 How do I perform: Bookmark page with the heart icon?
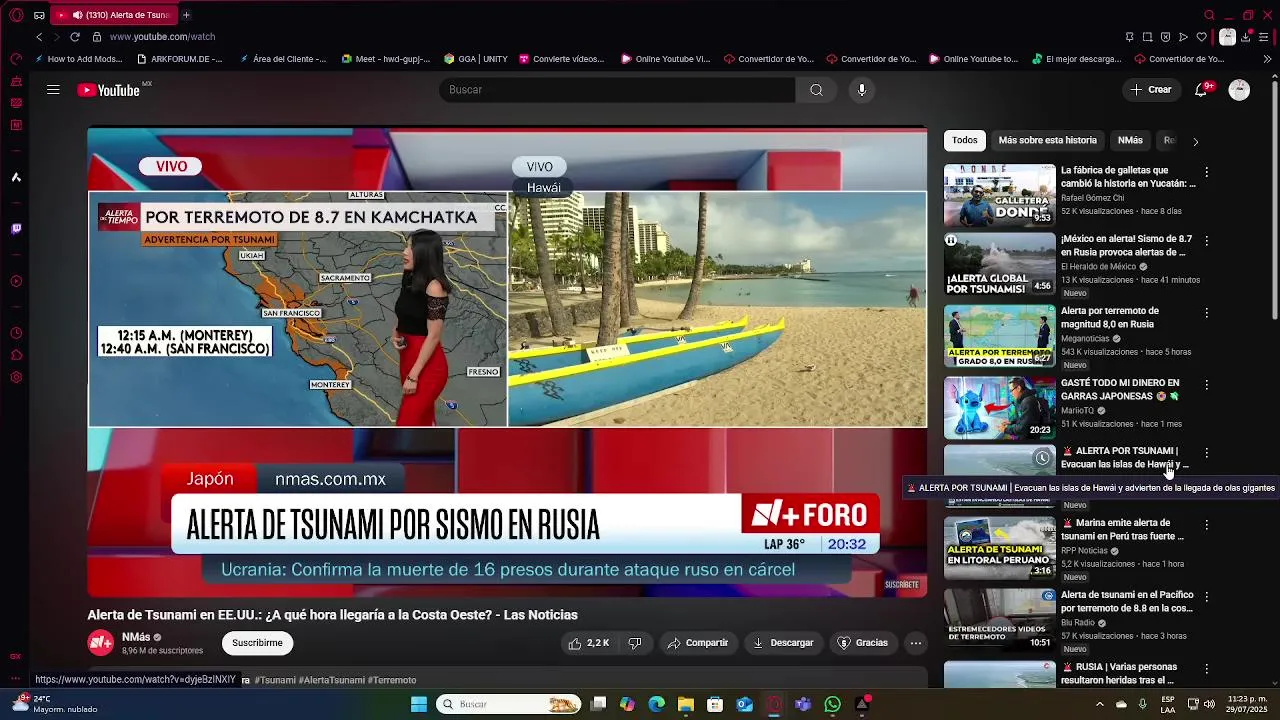tap(1202, 37)
